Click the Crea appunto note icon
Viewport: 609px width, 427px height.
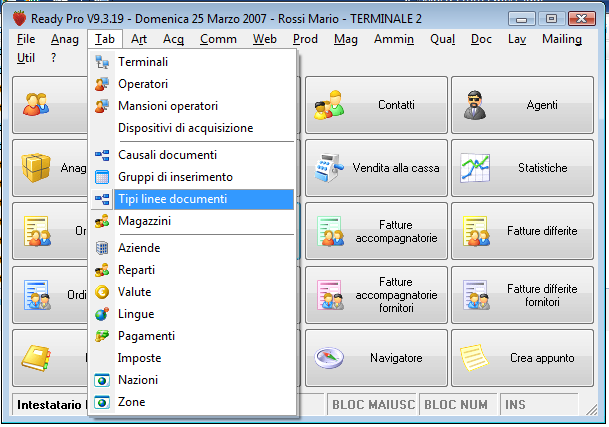coord(474,358)
